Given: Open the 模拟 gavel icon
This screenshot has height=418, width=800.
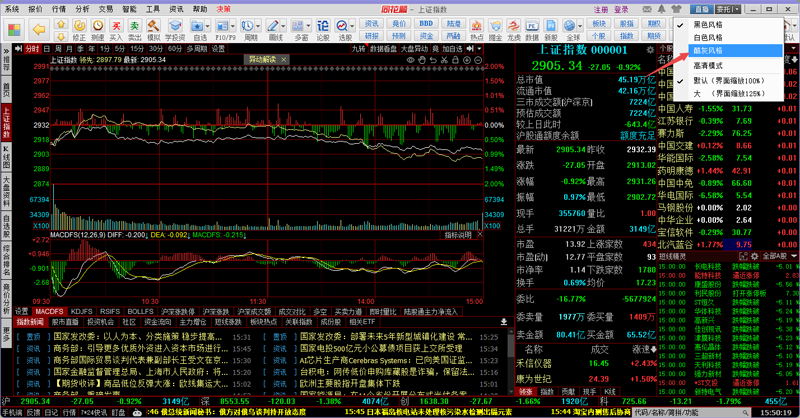Looking at the screenshot, I should point(153,26).
